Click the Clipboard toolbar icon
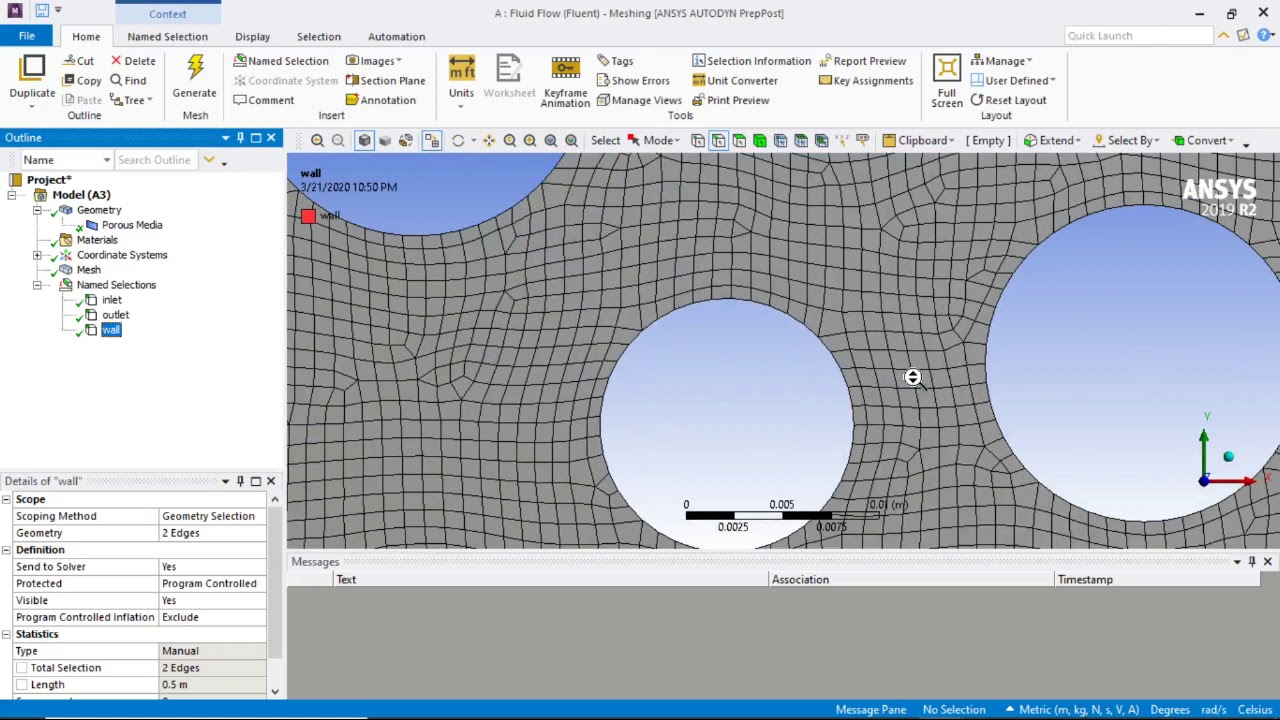1280x720 pixels. (x=918, y=141)
